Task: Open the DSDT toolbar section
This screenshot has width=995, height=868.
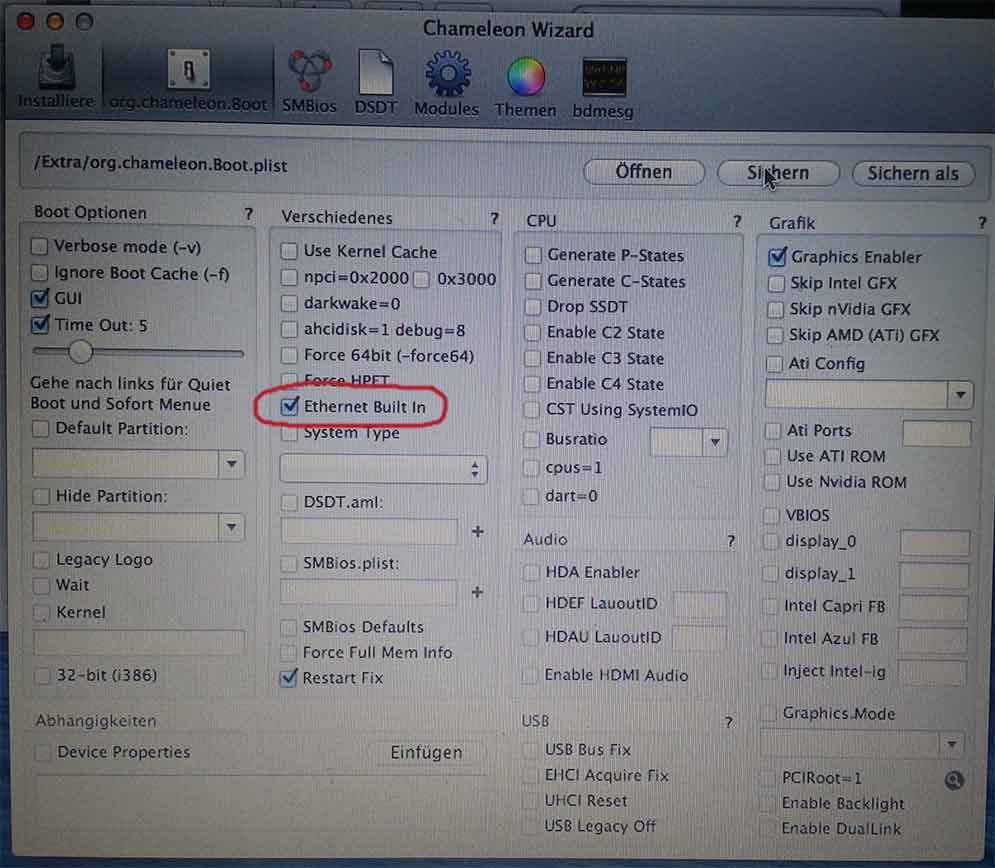Action: [376, 81]
